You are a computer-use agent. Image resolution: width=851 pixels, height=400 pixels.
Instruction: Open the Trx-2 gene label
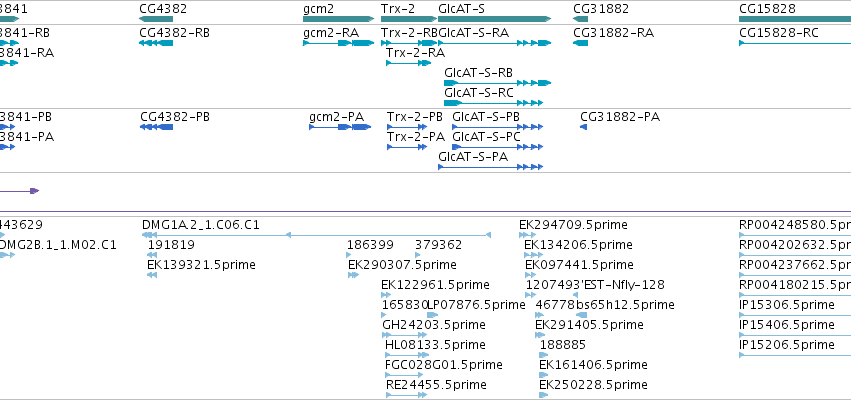398,9
